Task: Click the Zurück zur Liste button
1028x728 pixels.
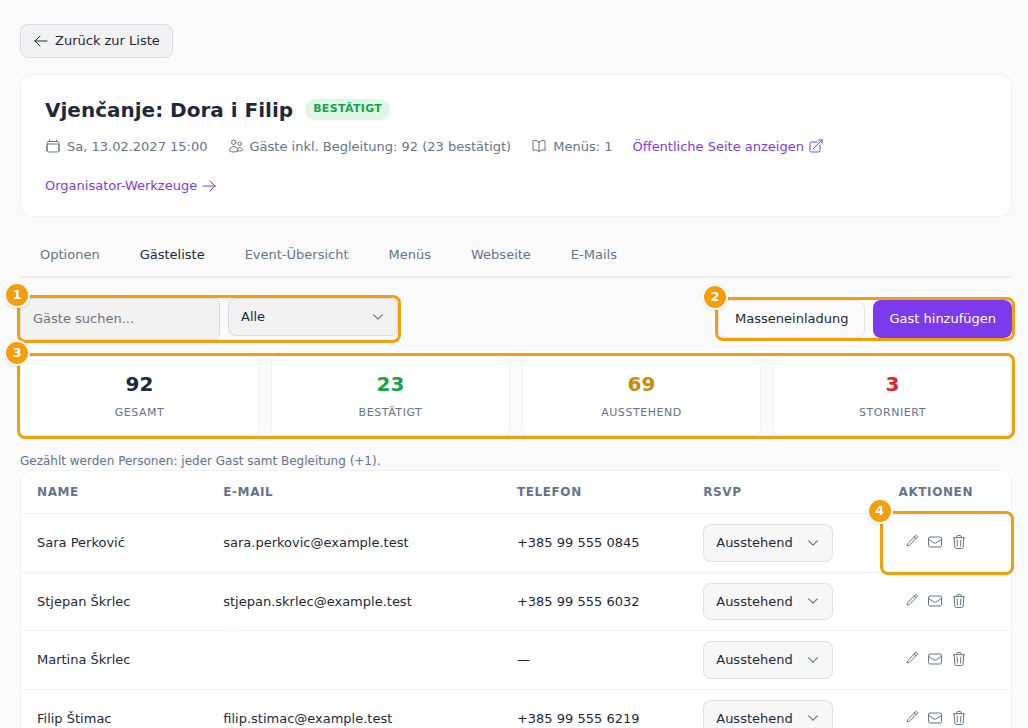Action: 96,41
